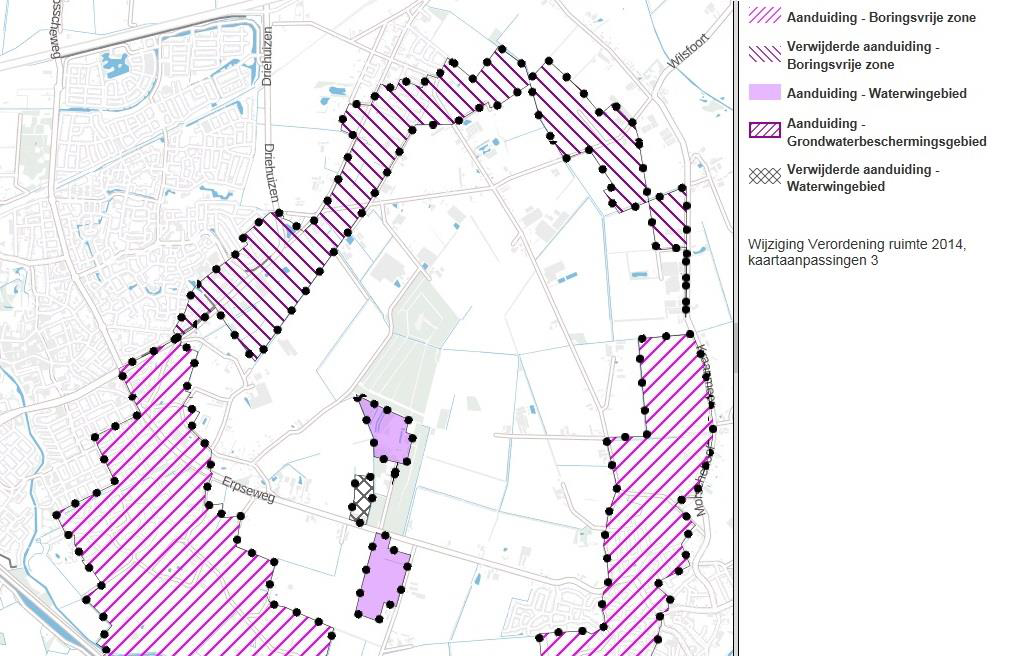
Task: Click the lower solid purple Waterwingebied polygon
Action: pyautogui.click(x=383, y=577)
